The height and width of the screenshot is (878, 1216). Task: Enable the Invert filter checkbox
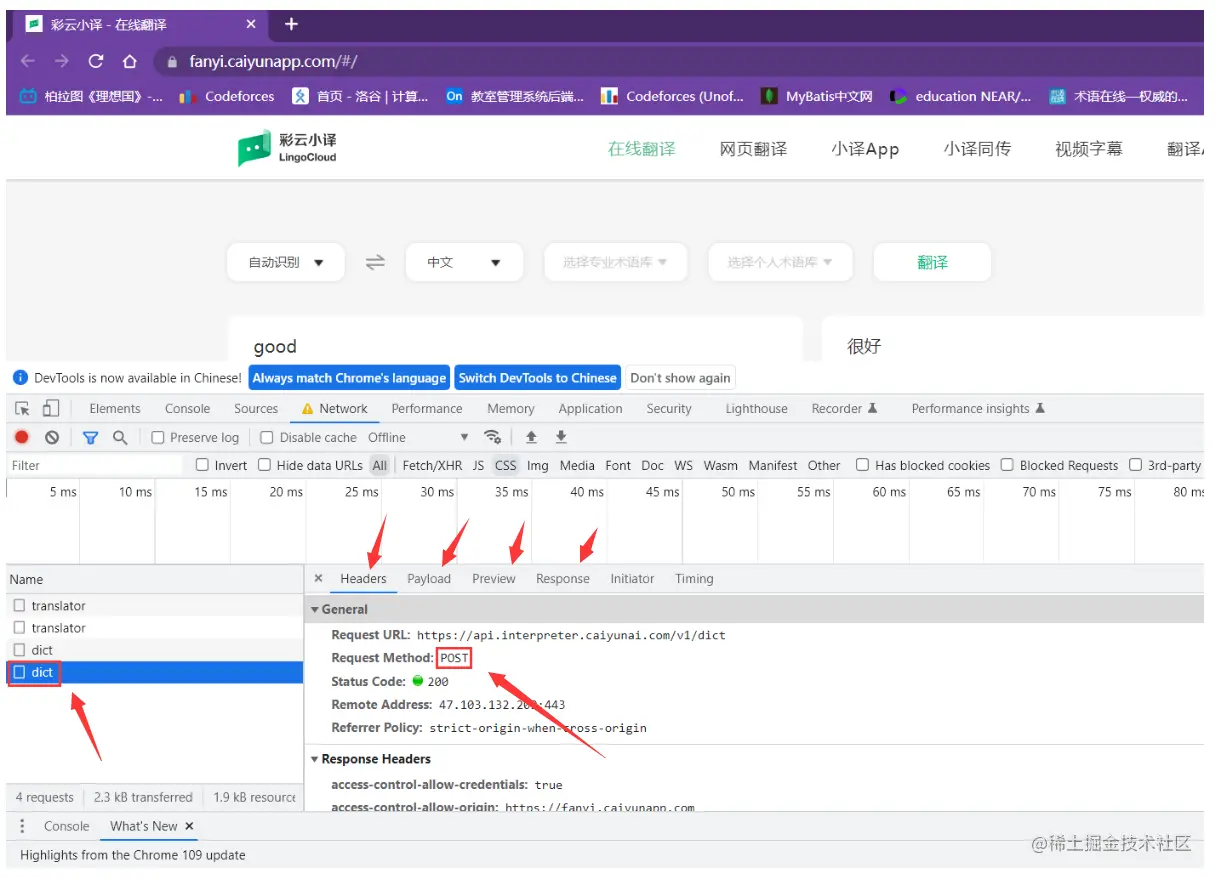203,465
